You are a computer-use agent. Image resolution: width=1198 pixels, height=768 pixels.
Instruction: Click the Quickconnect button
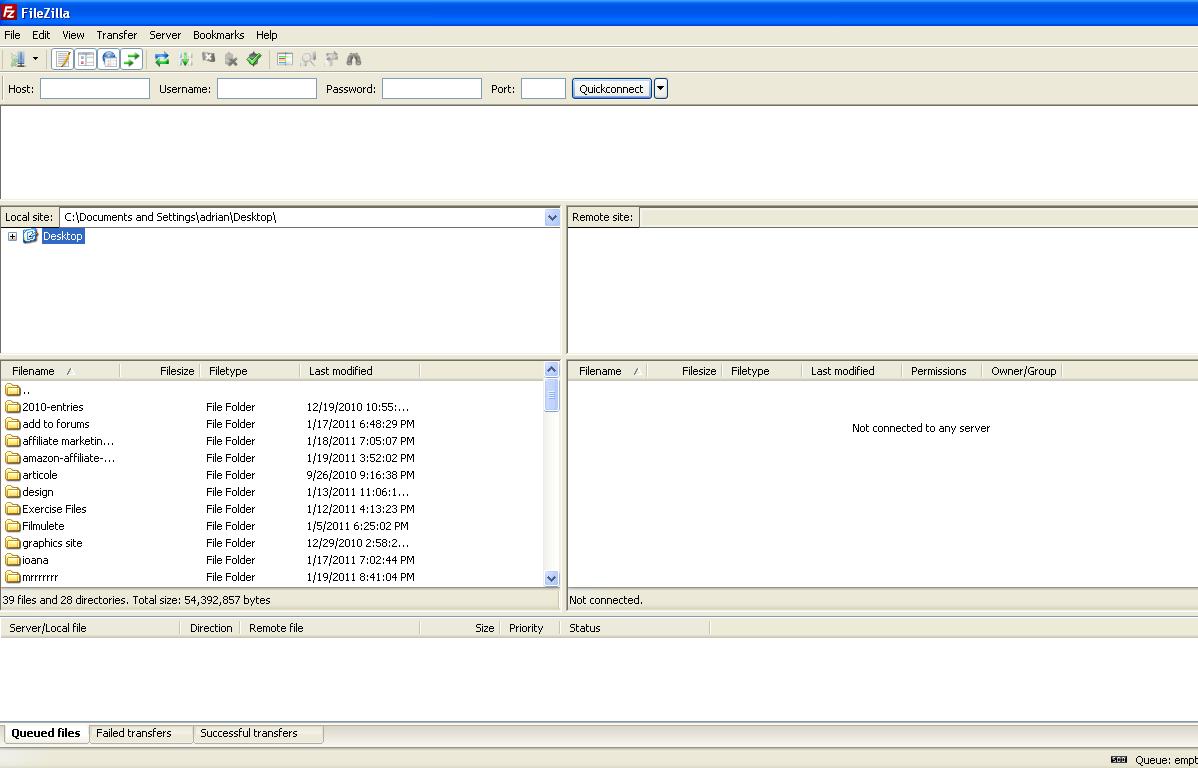click(x=611, y=89)
